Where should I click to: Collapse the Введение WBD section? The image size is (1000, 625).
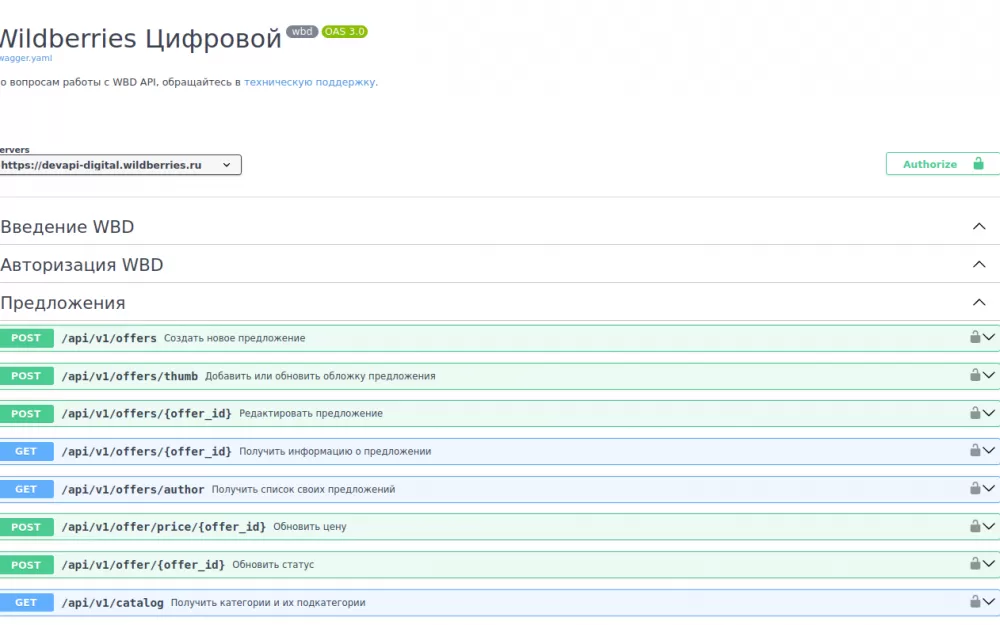[x=979, y=227]
